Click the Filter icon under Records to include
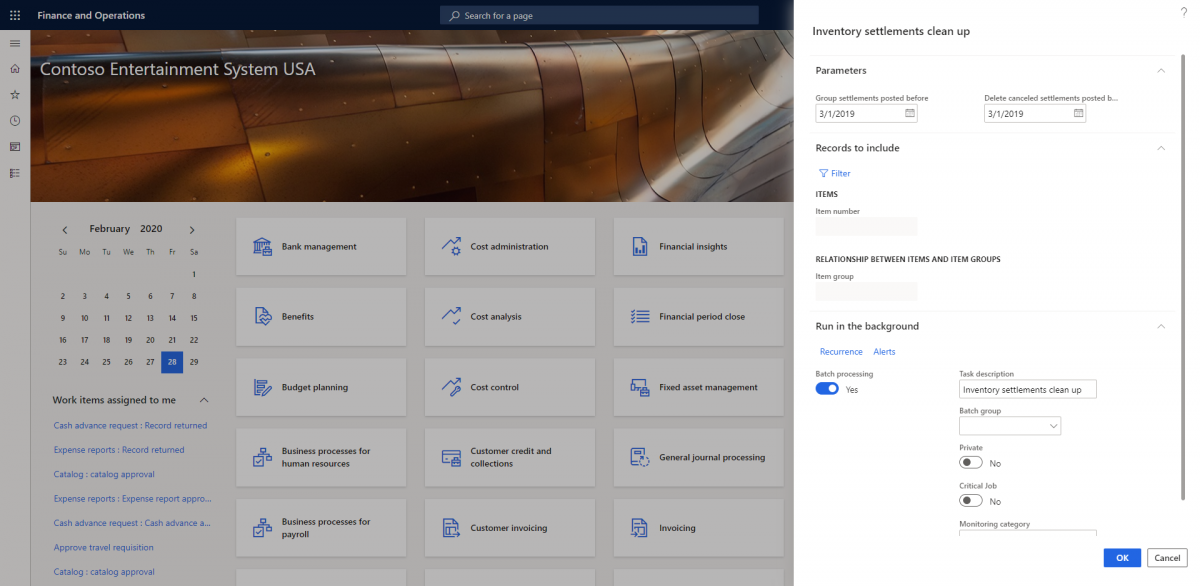Viewport: 1200px width, 586px height. pyautogui.click(x=824, y=174)
